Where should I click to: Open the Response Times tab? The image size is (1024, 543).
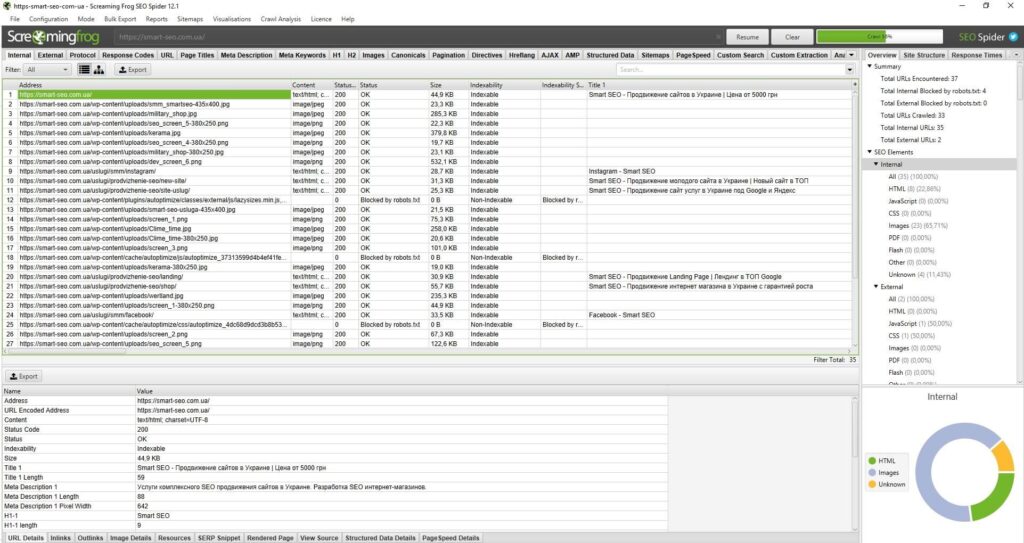tap(976, 55)
